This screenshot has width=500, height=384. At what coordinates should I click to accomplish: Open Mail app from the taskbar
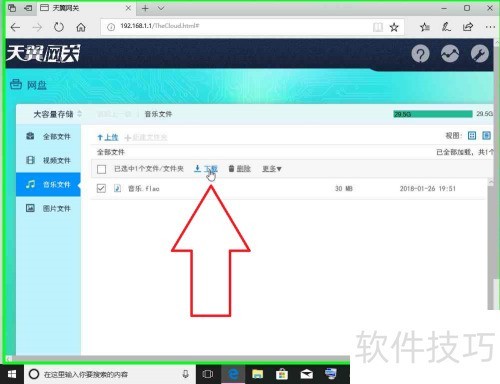[x=306, y=374]
